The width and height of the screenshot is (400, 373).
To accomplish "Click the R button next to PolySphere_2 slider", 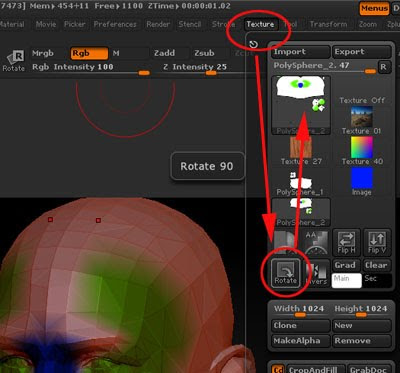I will click(x=384, y=67).
